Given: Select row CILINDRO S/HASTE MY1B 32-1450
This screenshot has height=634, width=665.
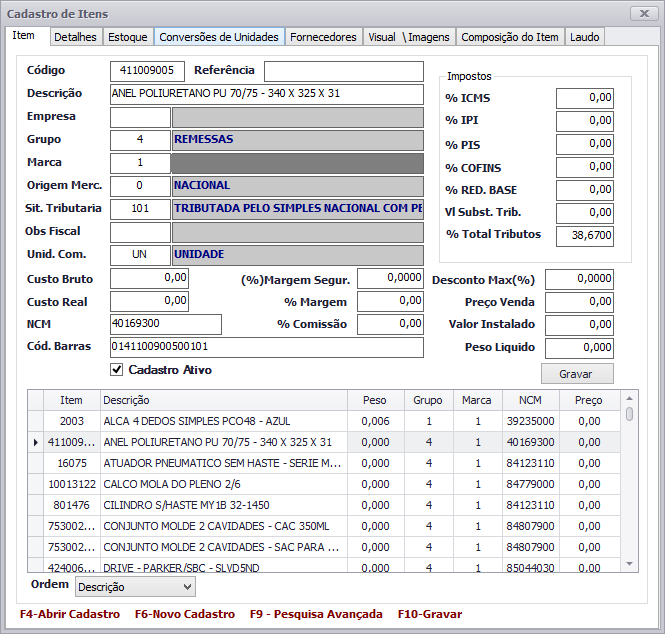Looking at the screenshot, I should tap(324, 505).
